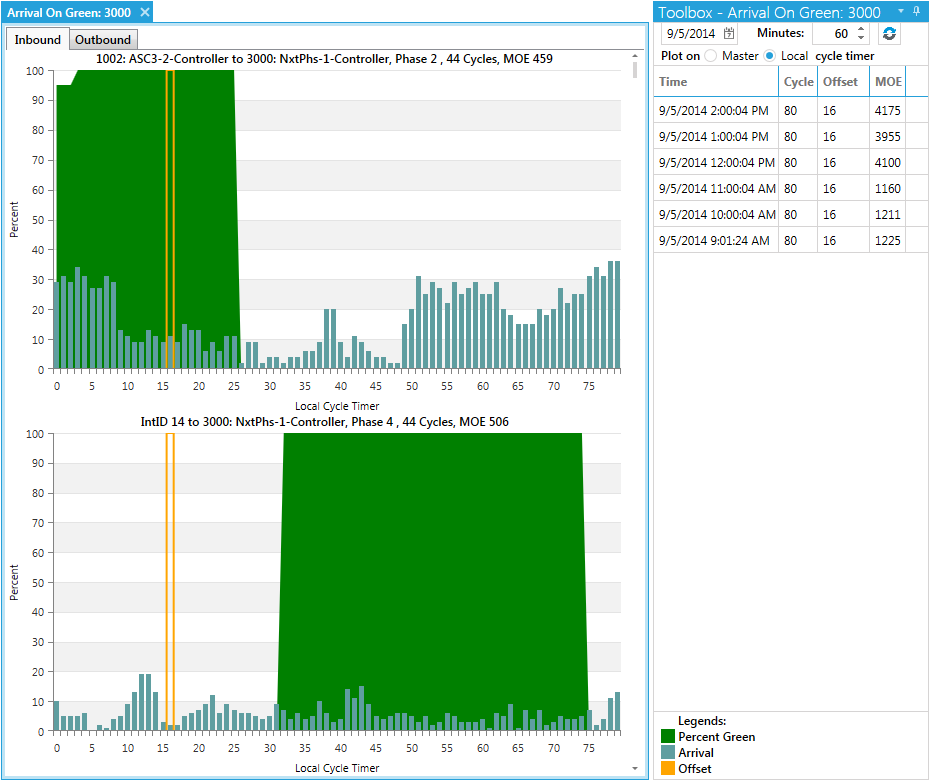The height and width of the screenshot is (781, 930).
Task: Click the date input field showing 9/5/2014
Action: point(688,34)
